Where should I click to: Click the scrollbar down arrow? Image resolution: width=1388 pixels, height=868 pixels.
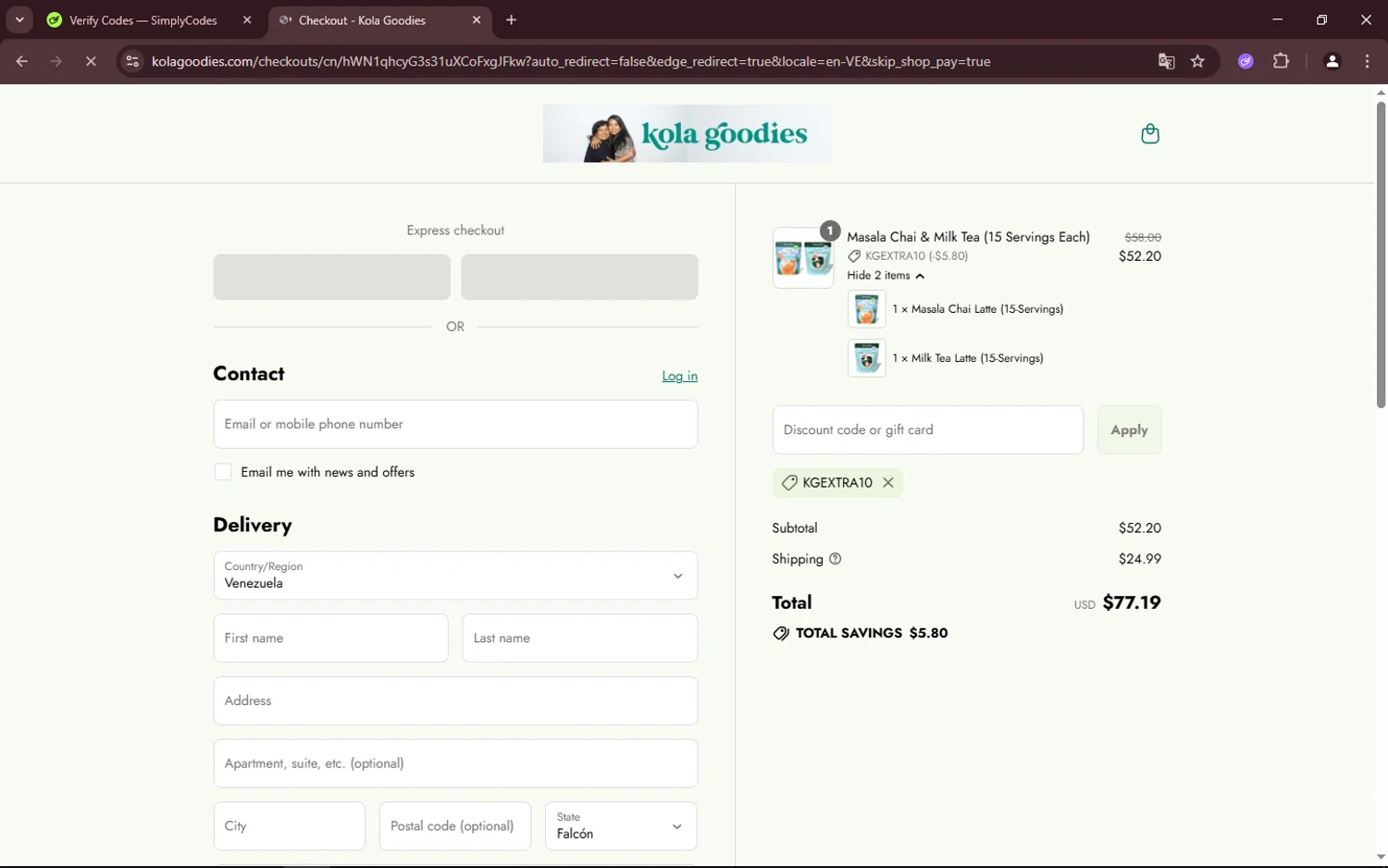(1381, 857)
